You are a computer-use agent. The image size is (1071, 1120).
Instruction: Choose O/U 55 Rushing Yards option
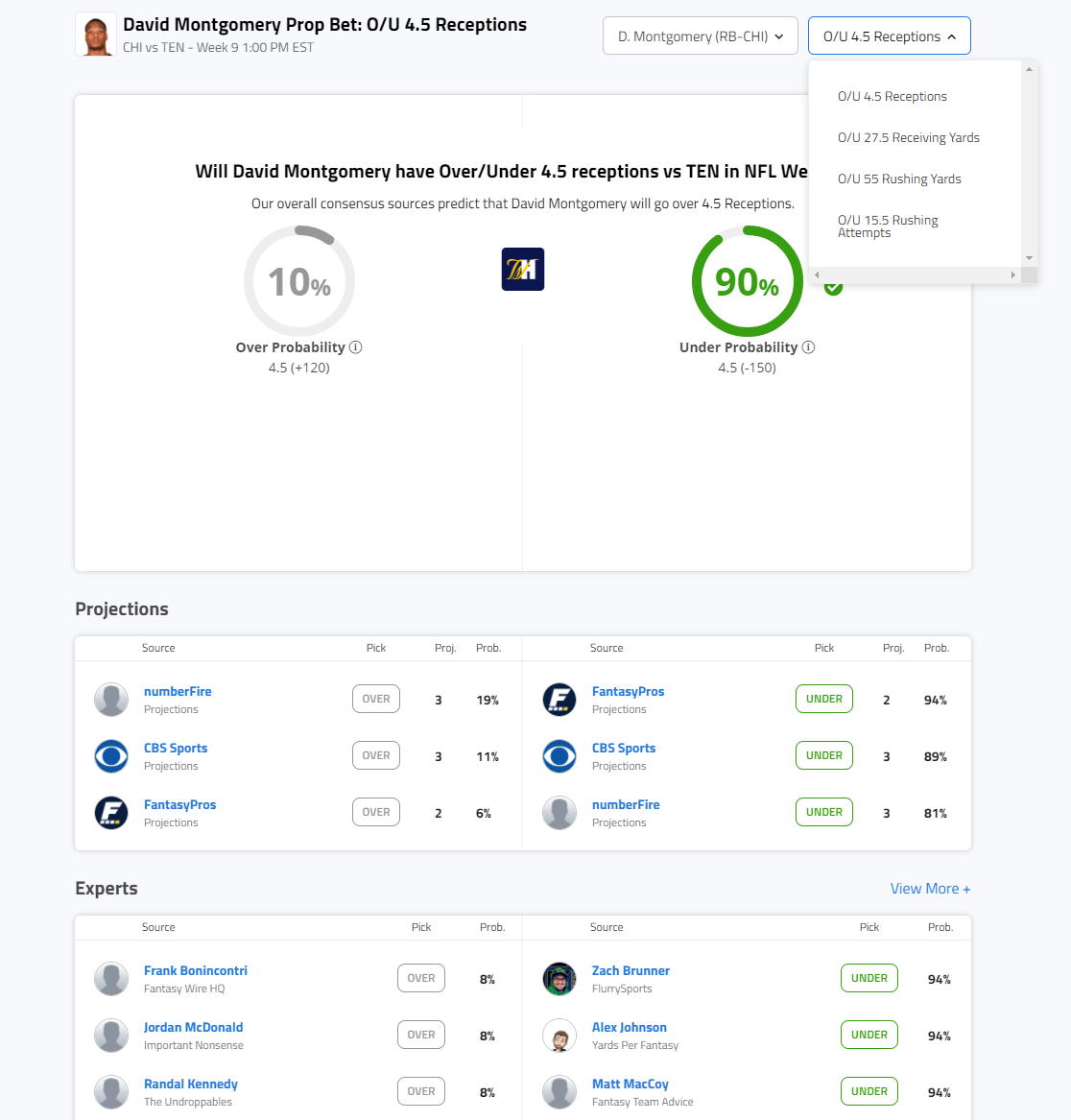tap(899, 179)
